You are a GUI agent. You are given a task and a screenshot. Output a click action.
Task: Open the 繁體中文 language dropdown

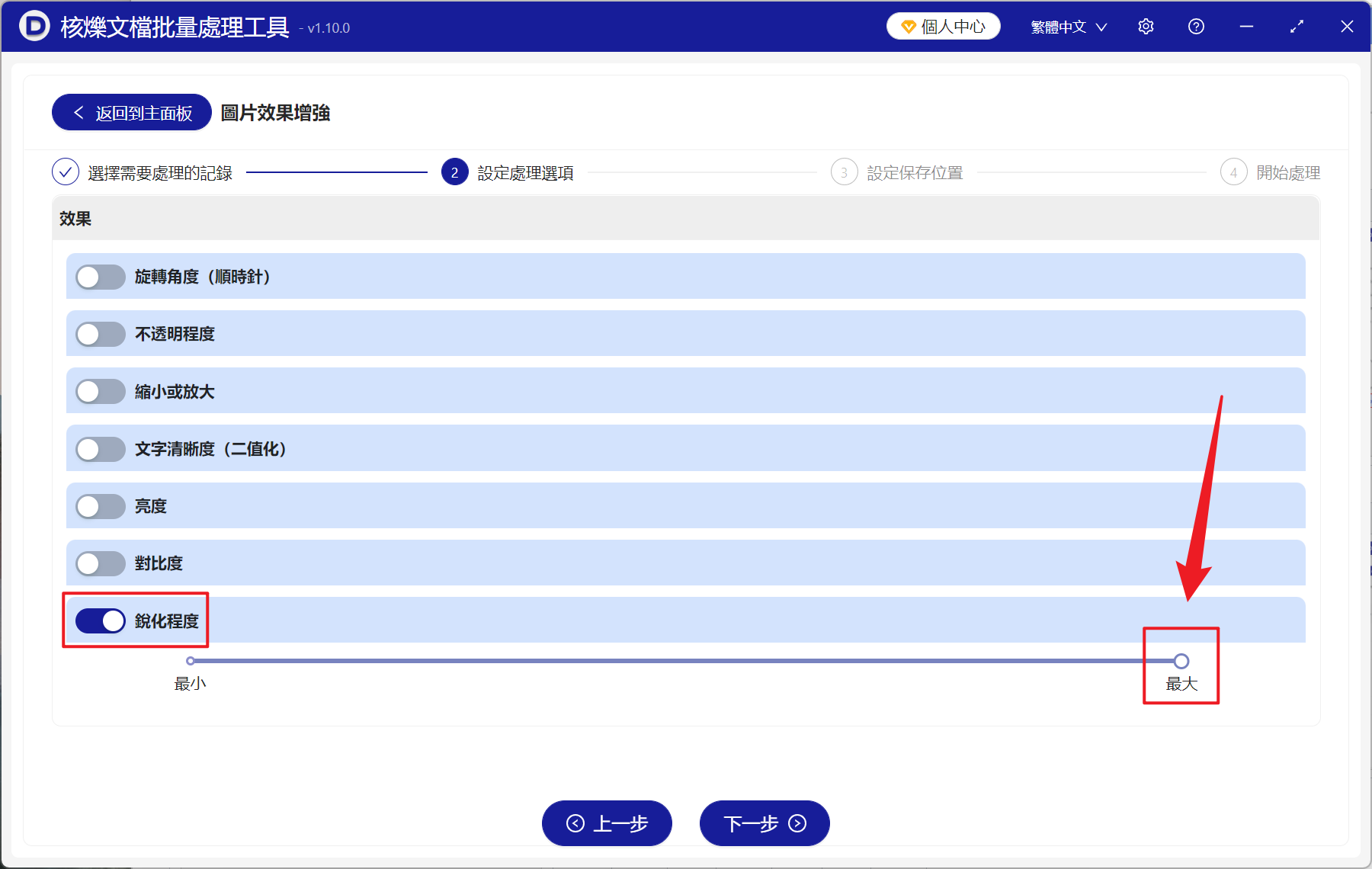pos(1067,26)
